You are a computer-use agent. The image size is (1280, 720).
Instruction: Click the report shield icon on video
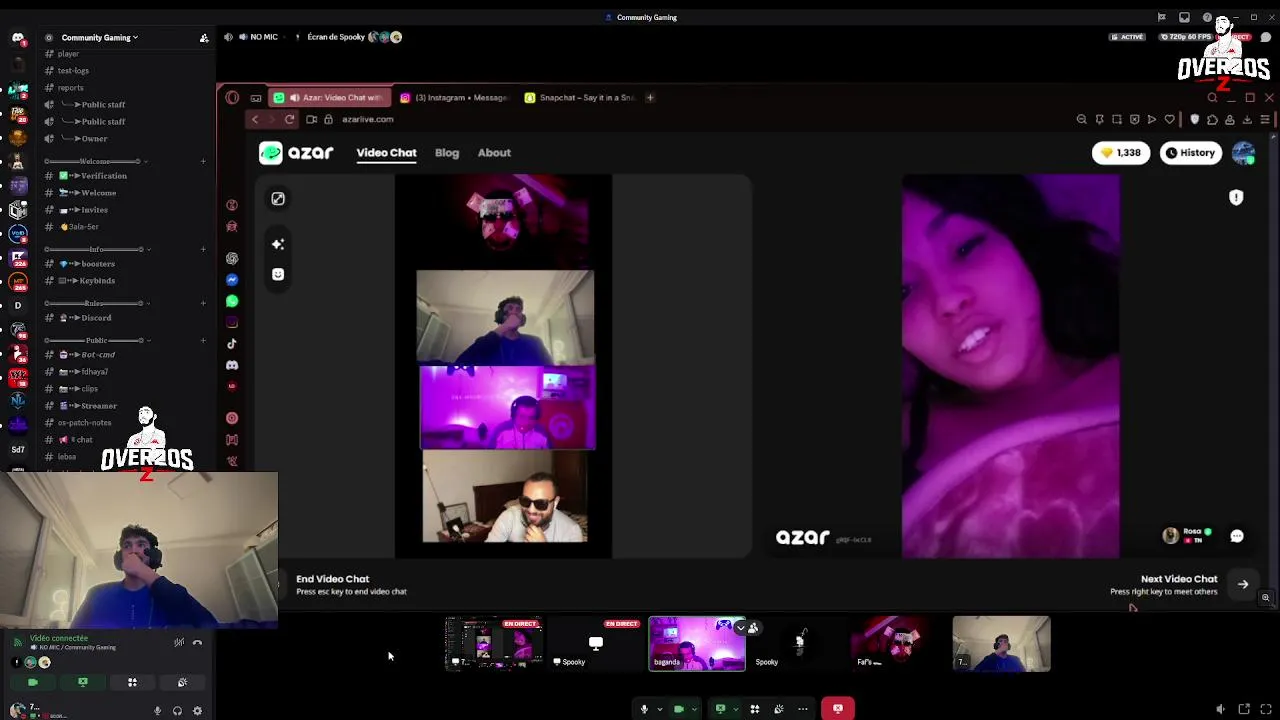(1236, 197)
